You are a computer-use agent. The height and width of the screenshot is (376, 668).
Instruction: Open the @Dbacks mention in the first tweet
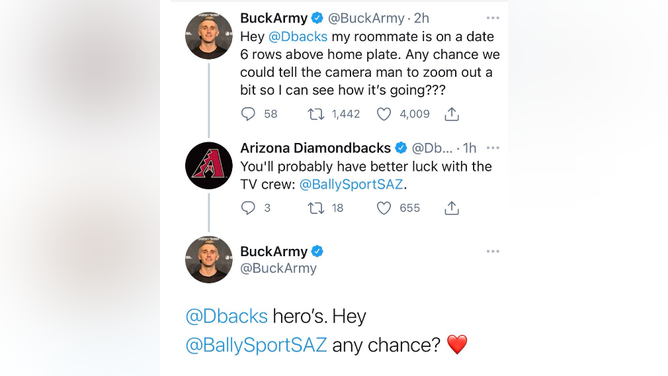298,37
